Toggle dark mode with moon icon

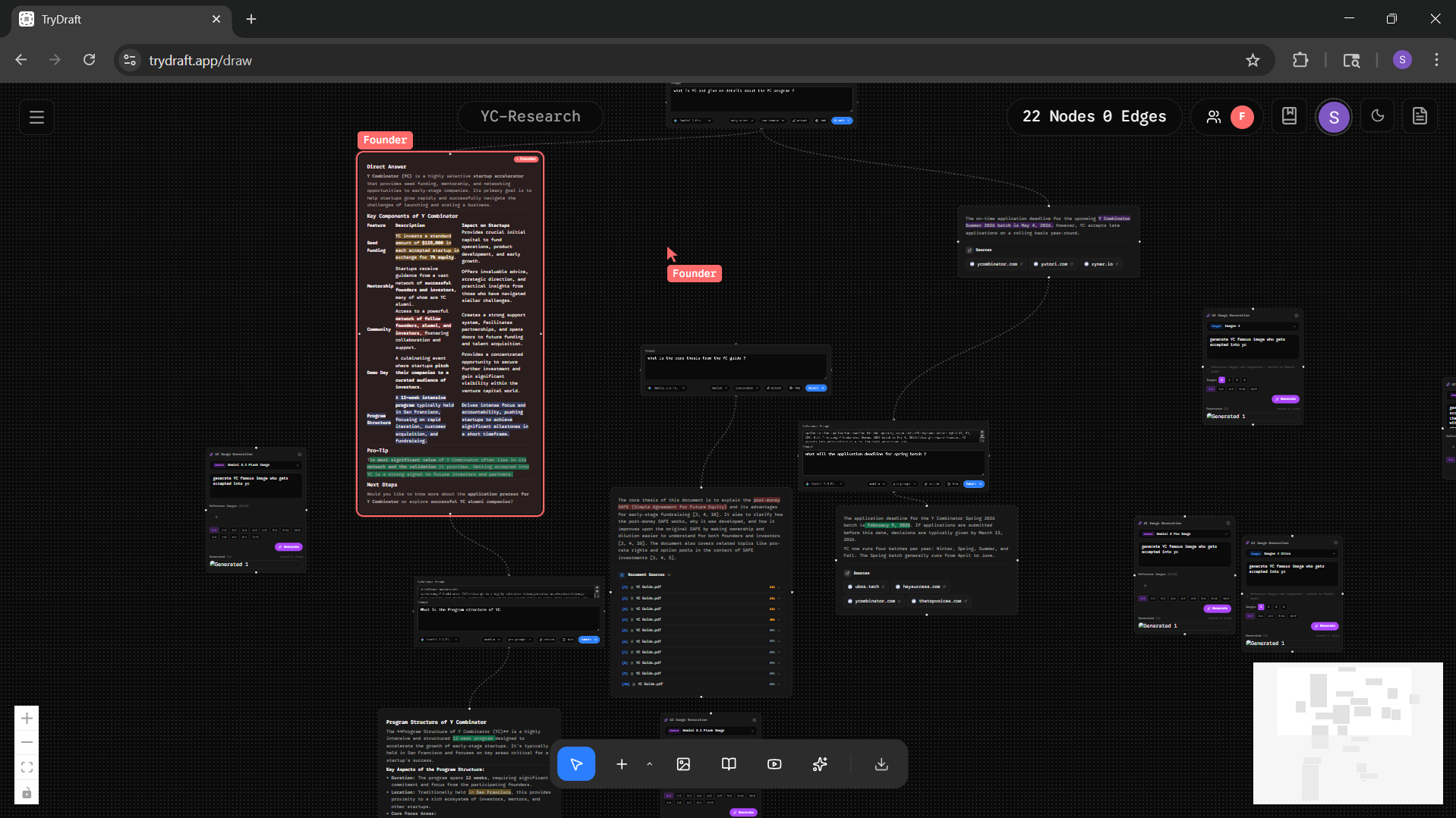(x=1378, y=116)
